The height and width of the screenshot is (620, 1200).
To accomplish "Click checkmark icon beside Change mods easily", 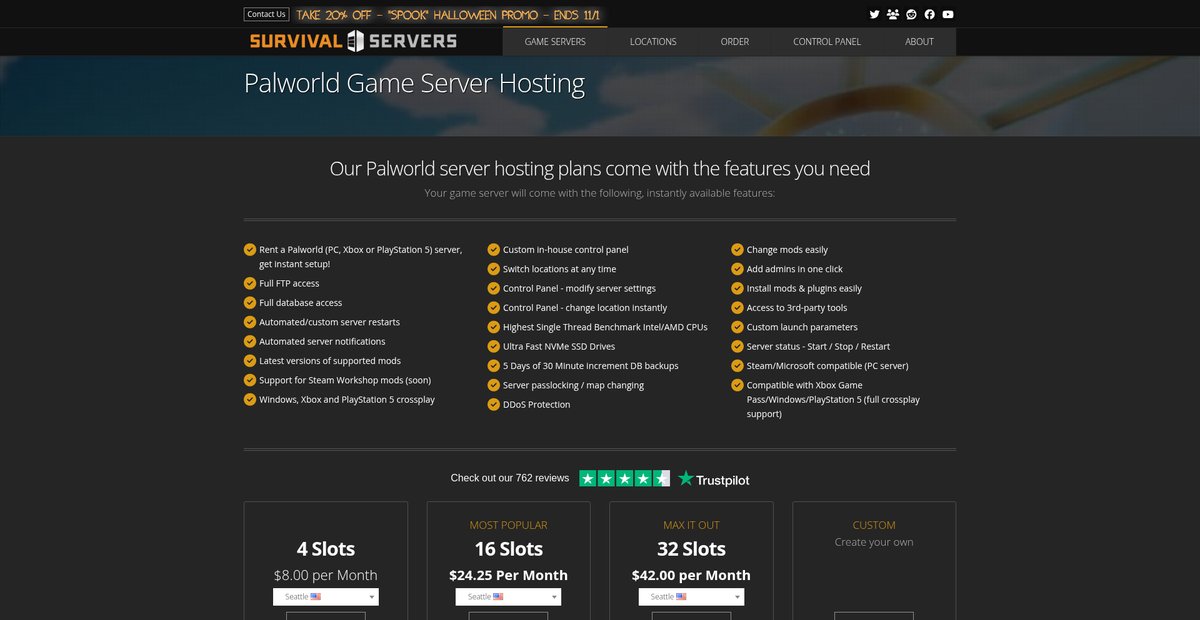I will 738,249.
